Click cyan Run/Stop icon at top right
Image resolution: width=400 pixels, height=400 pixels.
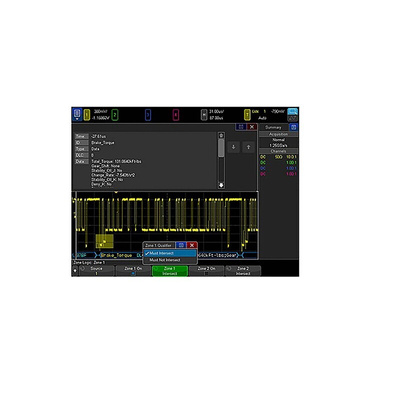[293, 111]
